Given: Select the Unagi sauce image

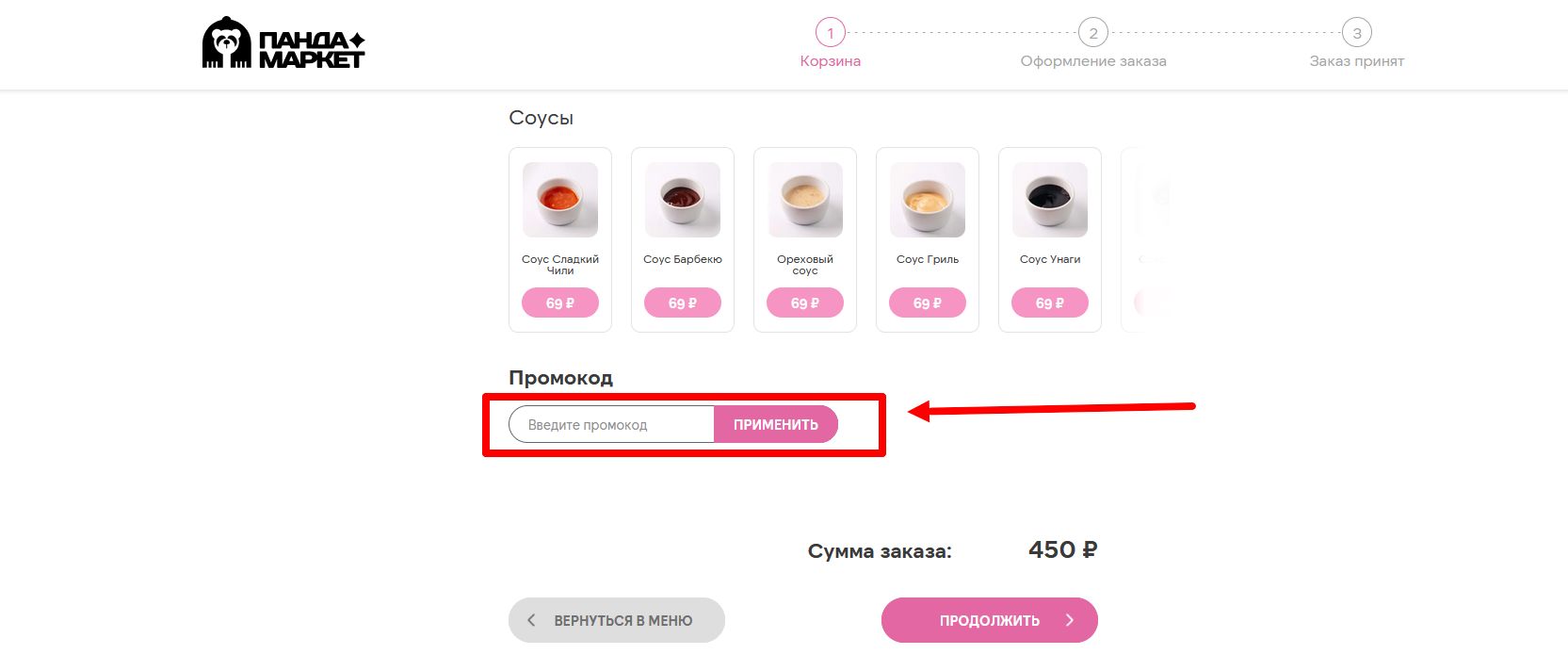Looking at the screenshot, I should 1050,200.
